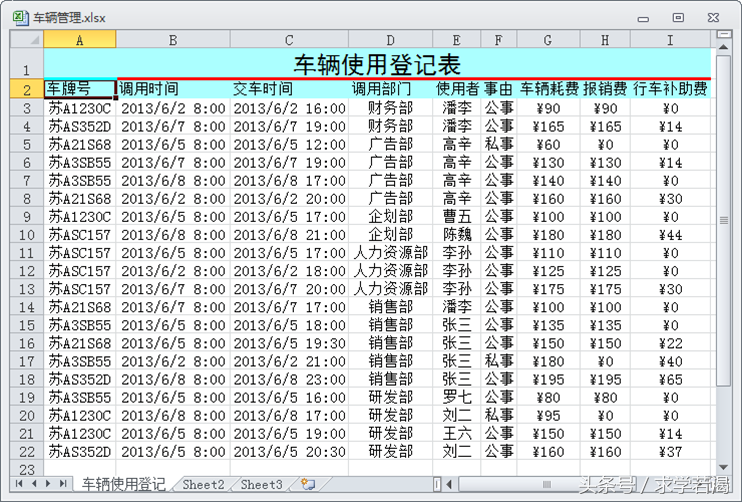Click ¥37 subsidy cell in row 22
742x502 pixels.
[x=670, y=452]
